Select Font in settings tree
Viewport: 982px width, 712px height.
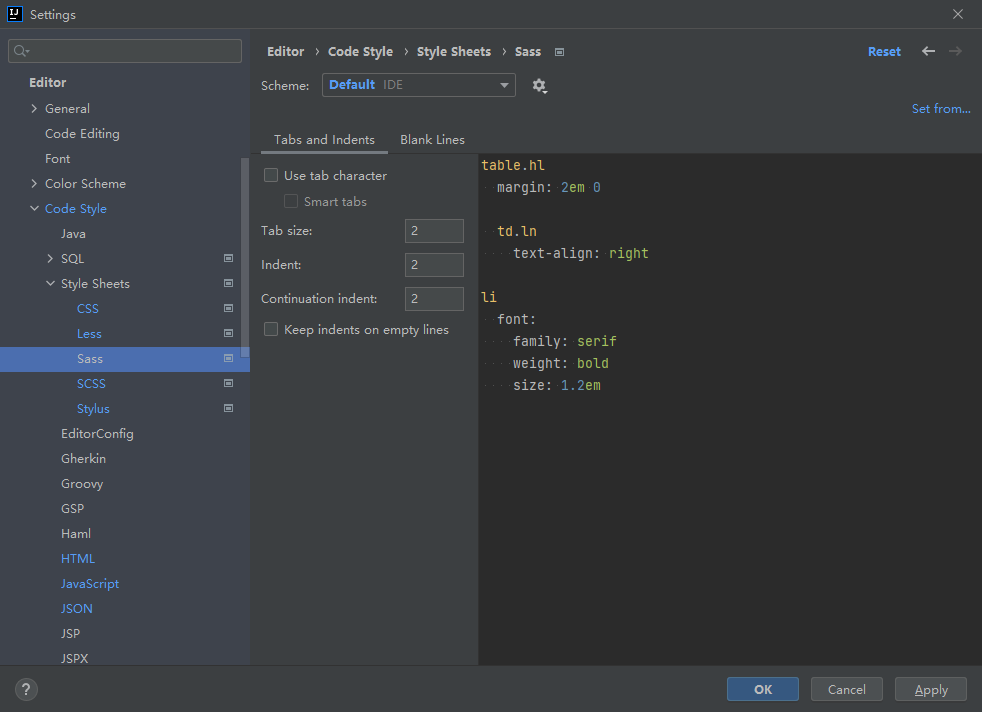click(x=58, y=158)
